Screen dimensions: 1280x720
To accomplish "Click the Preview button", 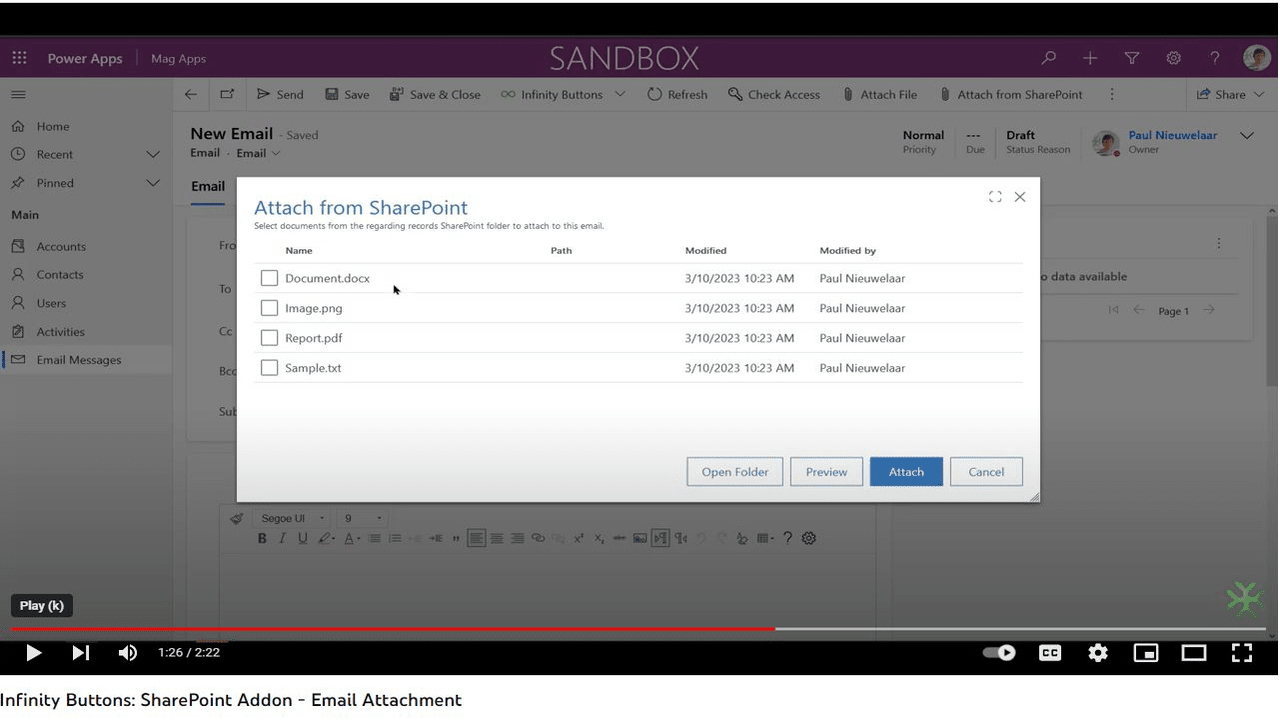I will [x=827, y=472].
